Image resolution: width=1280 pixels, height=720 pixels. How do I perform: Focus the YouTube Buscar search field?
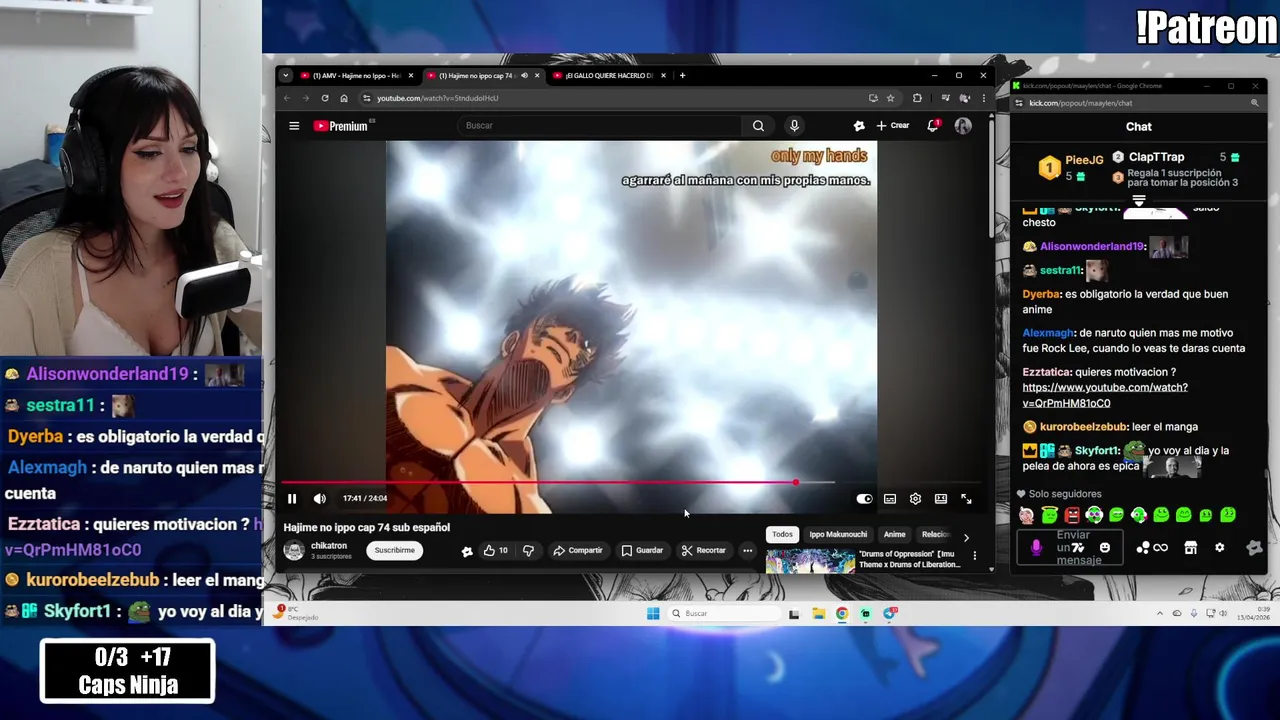[600, 125]
